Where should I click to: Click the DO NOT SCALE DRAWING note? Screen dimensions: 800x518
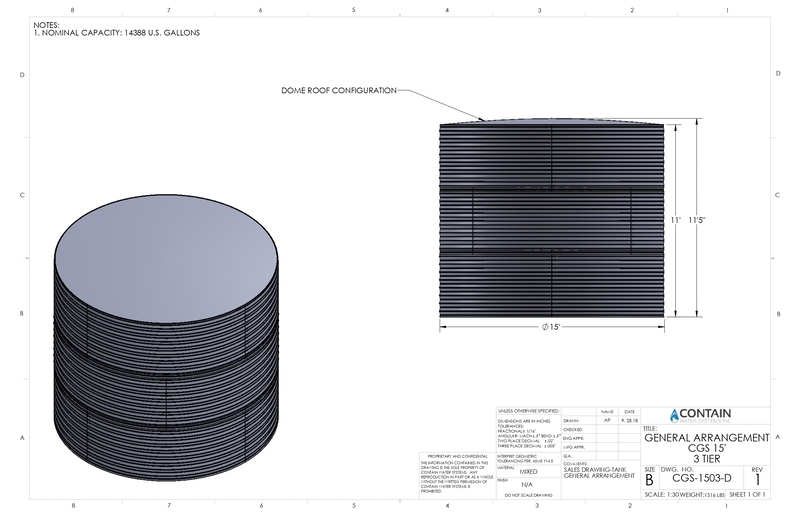tap(529, 495)
